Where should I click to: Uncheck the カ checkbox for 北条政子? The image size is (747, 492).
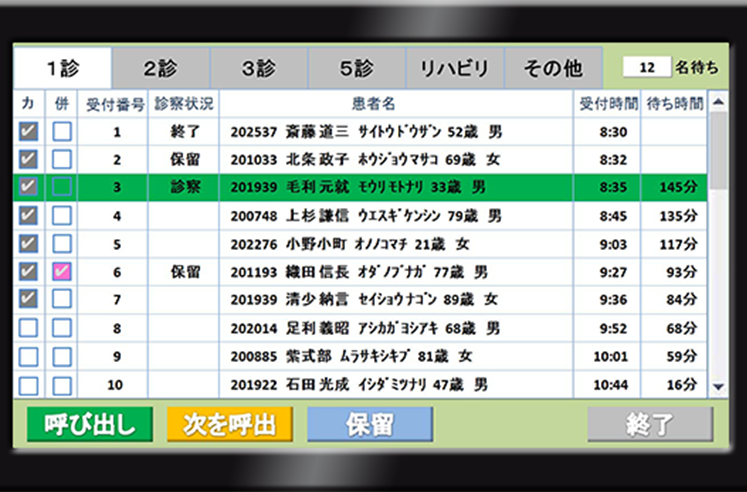[28, 160]
